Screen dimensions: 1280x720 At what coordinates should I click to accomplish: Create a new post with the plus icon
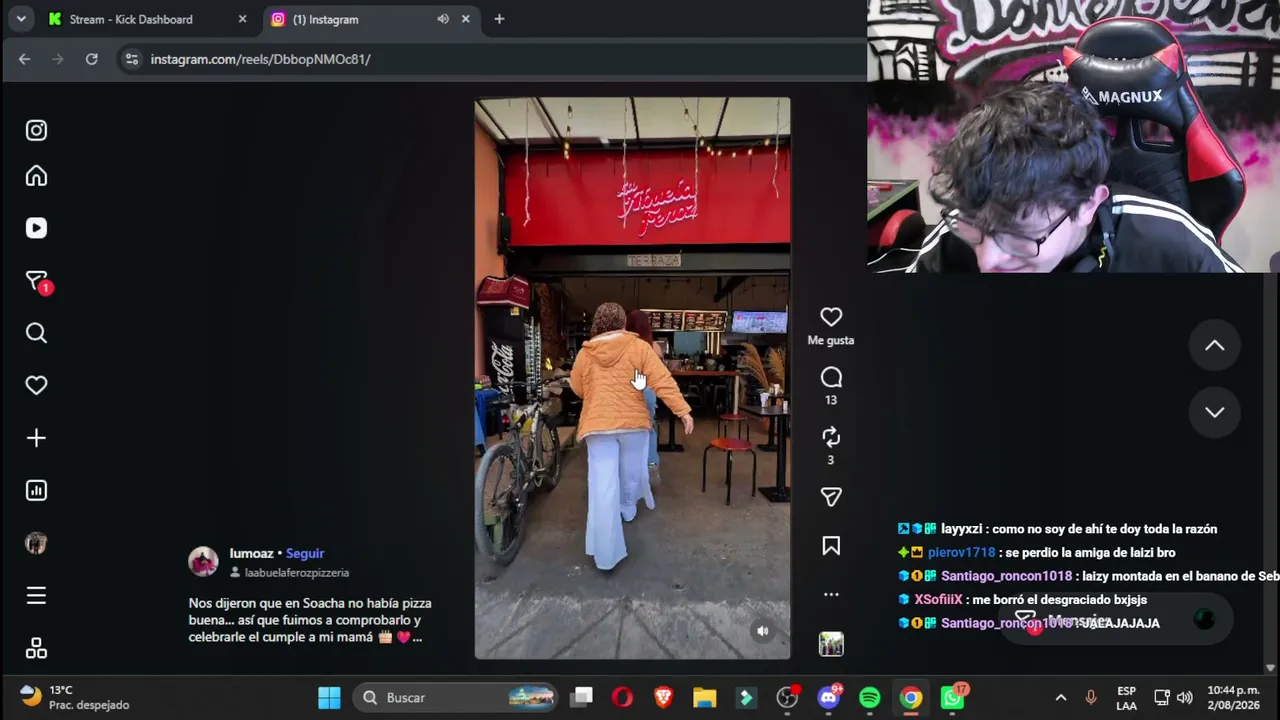click(36, 438)
